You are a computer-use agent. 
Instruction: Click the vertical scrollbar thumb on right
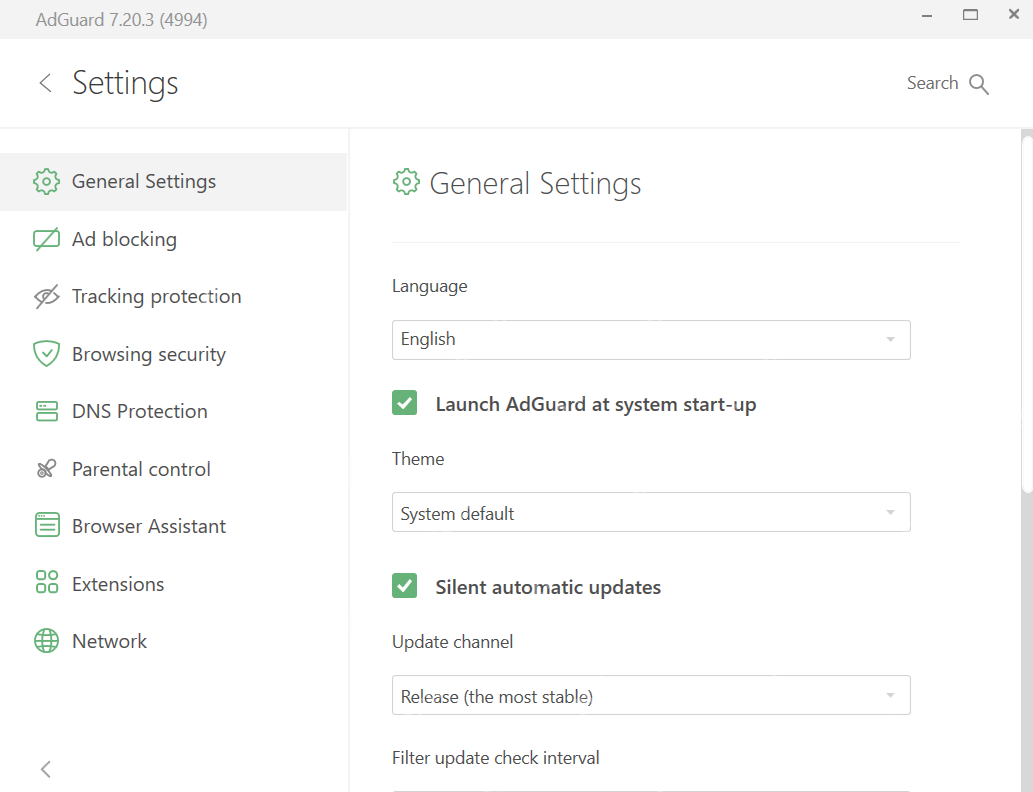click(x=1026, y=313)
